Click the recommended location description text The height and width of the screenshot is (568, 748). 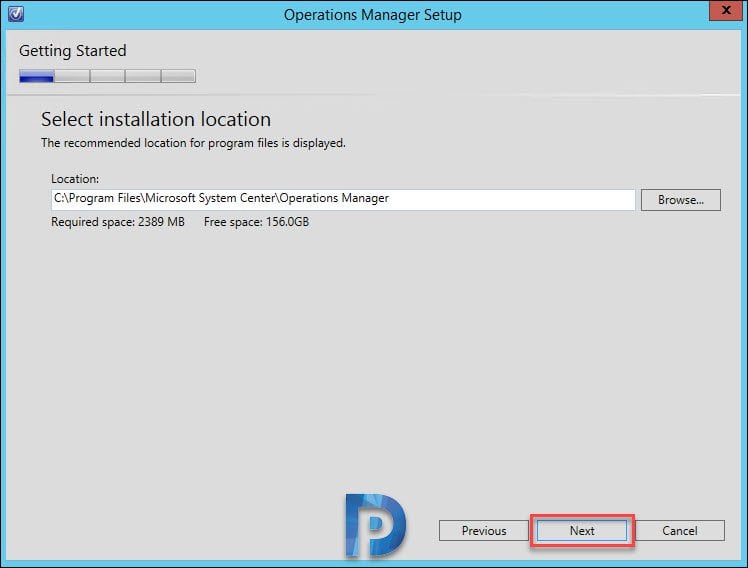[x=193, y=143]
